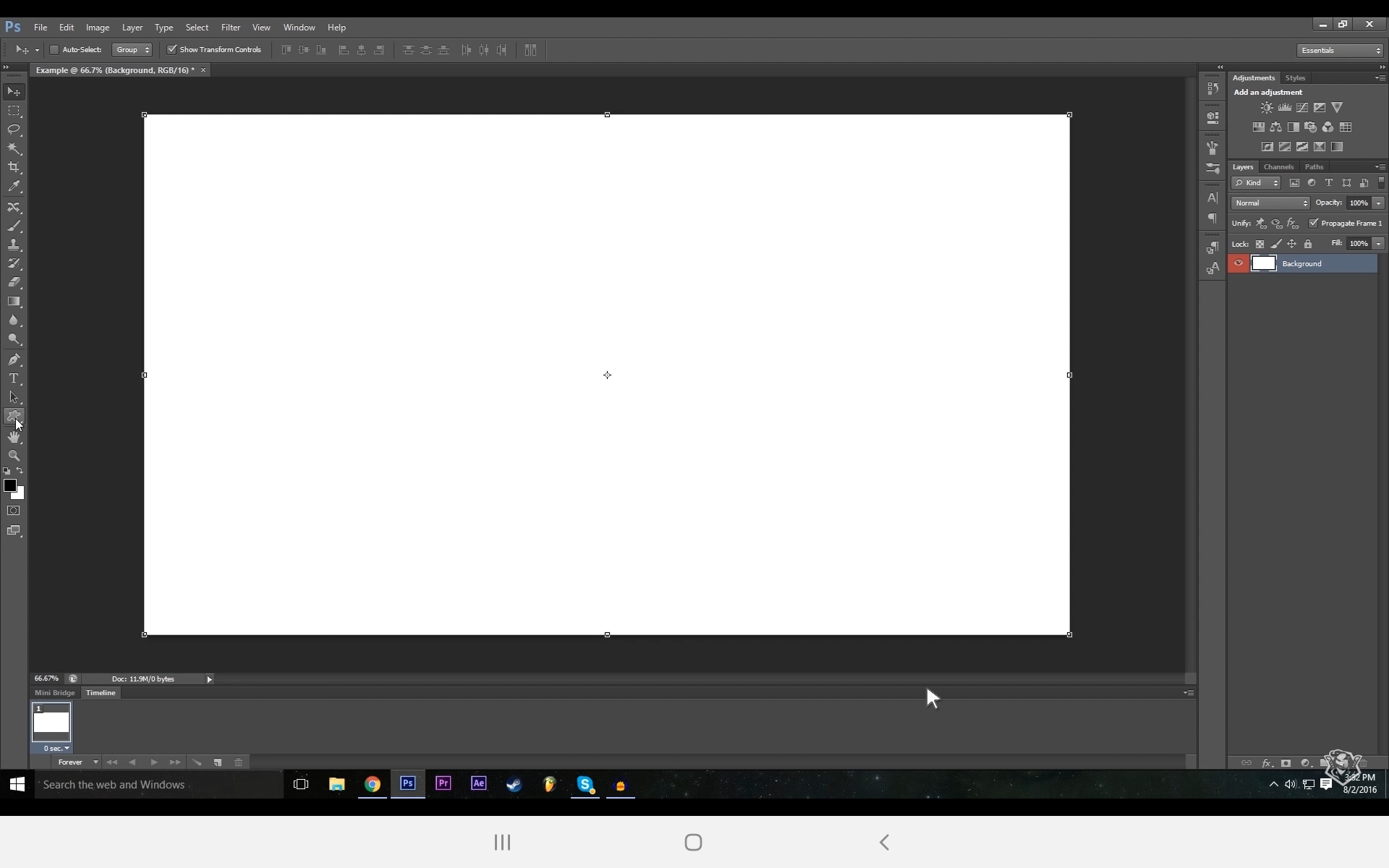The image size is (1389, 868).
Task: Select the Horizontal Type tool
Action: [14, 378]
